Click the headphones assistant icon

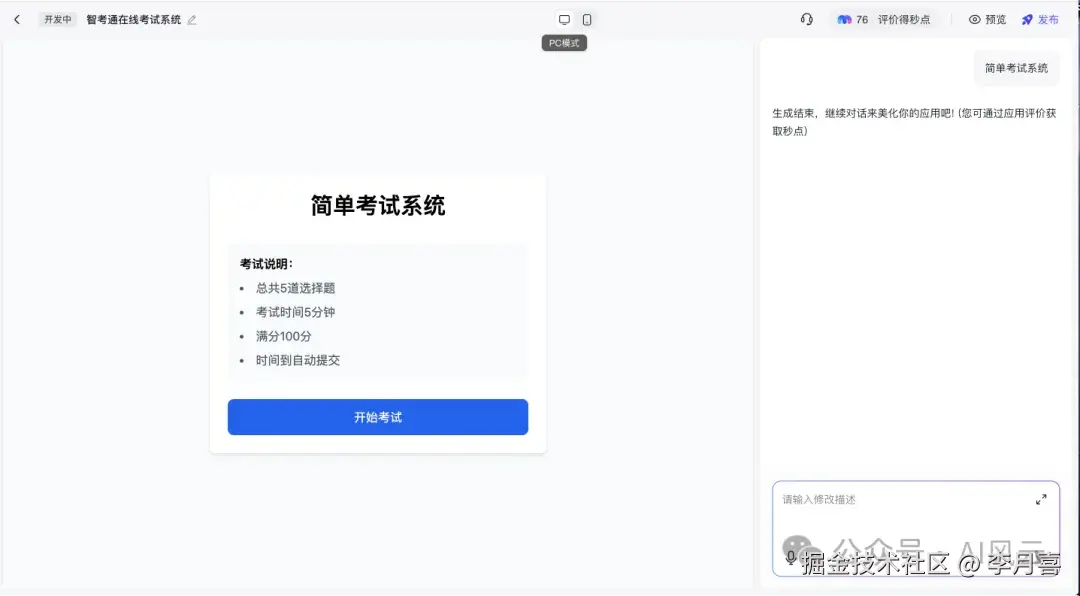[x=805, y=19]
